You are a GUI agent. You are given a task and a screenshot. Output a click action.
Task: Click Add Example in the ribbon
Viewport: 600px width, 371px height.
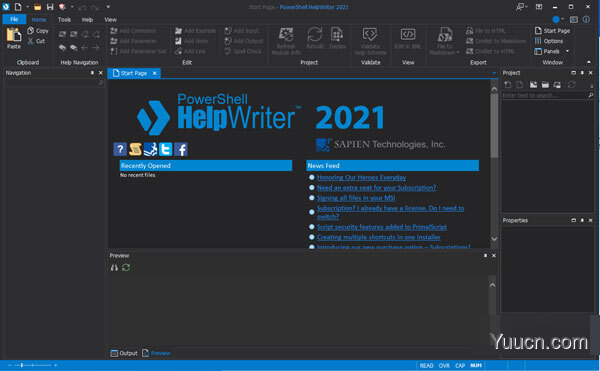pos(196,31)
